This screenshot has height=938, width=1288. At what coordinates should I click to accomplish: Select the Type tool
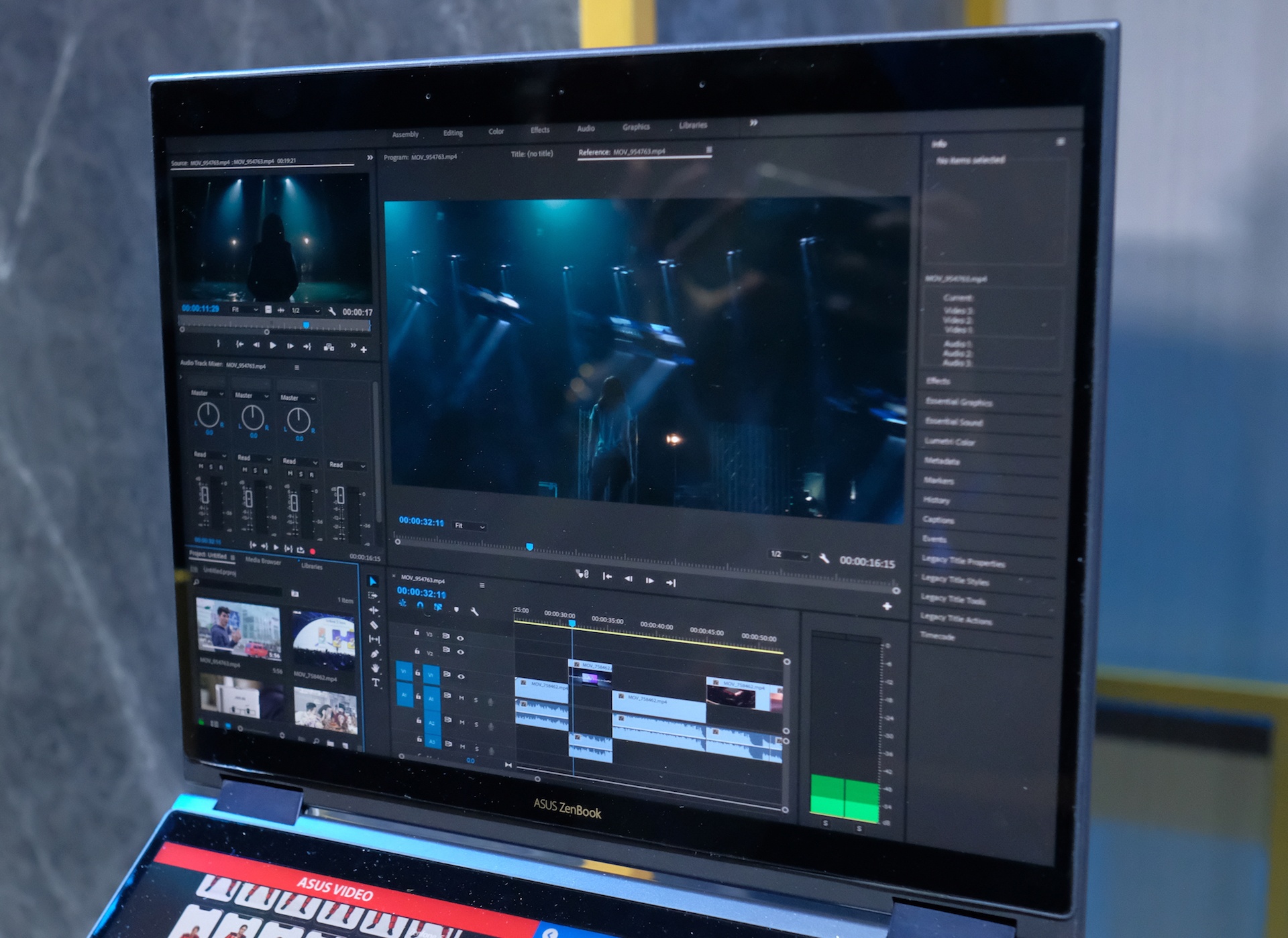point(376,683)
